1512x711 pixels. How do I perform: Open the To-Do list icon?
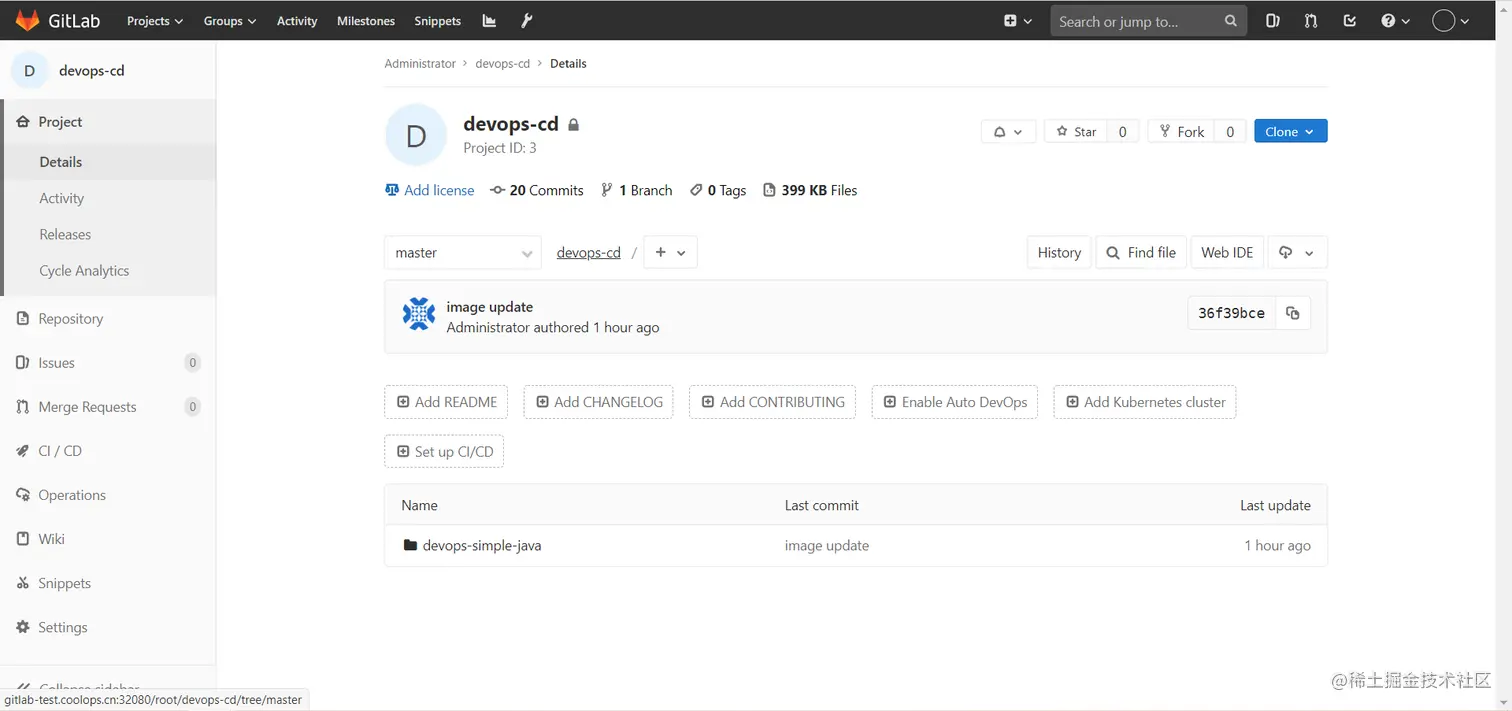click(x=1350, y=21)
